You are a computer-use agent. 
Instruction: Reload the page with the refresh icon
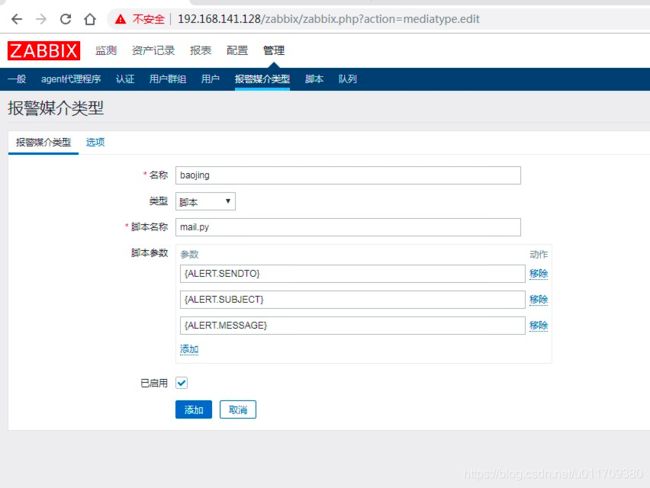pyautogui.click(x=65, y=19)
